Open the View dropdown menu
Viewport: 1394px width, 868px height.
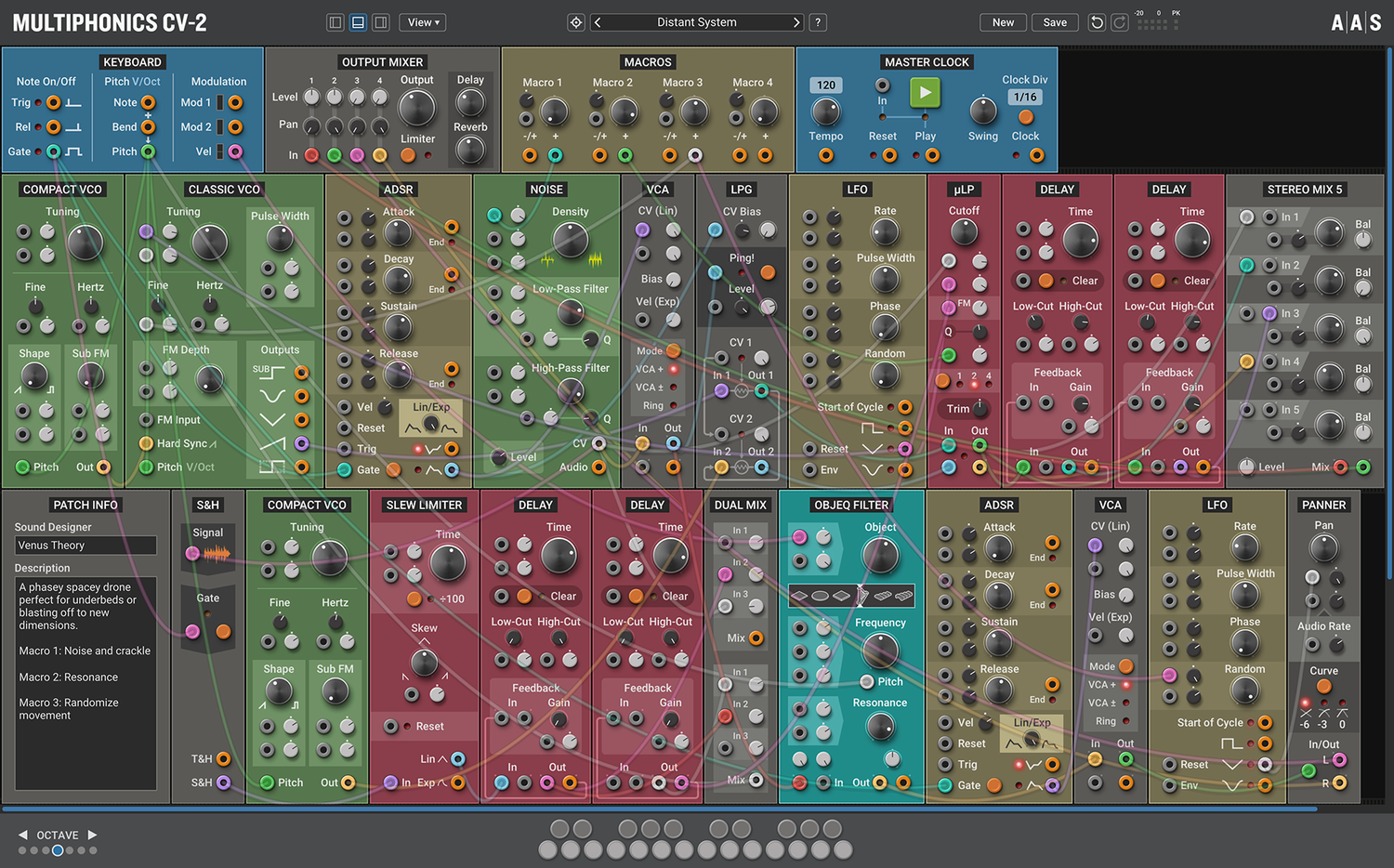[x=423, y=22]
